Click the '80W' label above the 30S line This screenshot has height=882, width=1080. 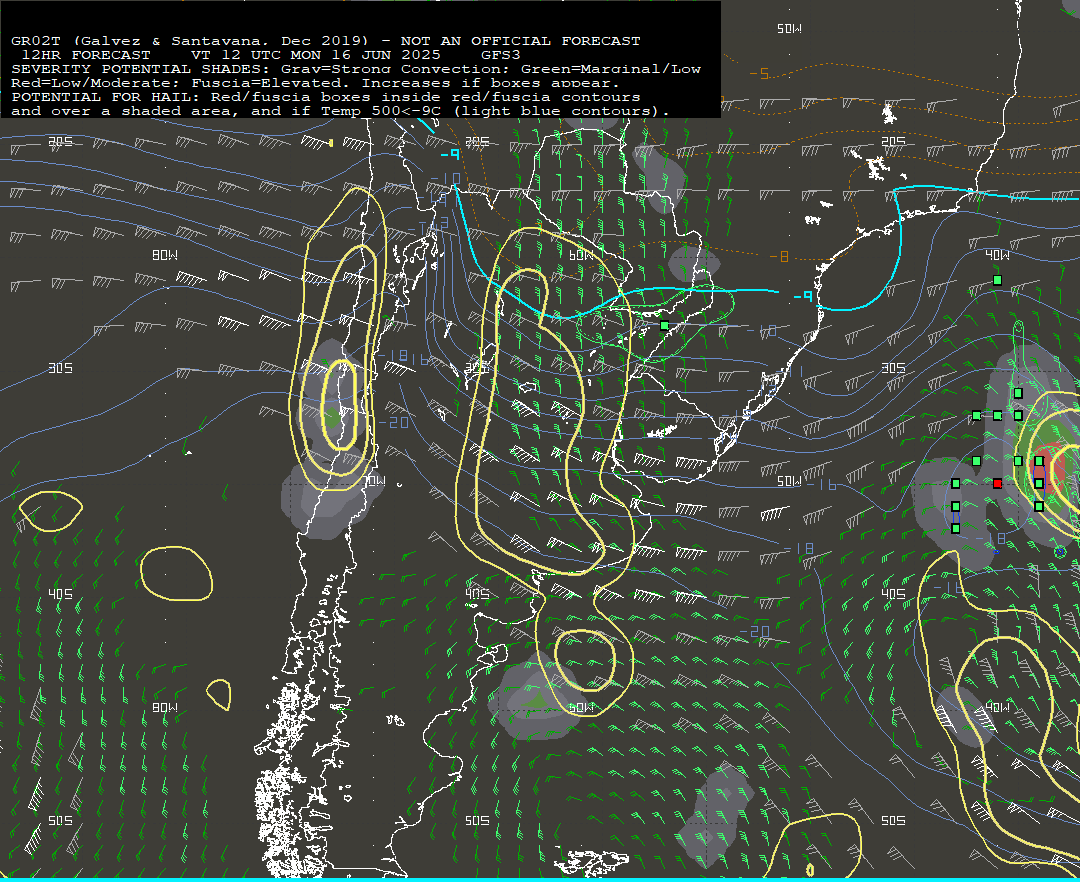pyautogui.click(x=165, y=255)
